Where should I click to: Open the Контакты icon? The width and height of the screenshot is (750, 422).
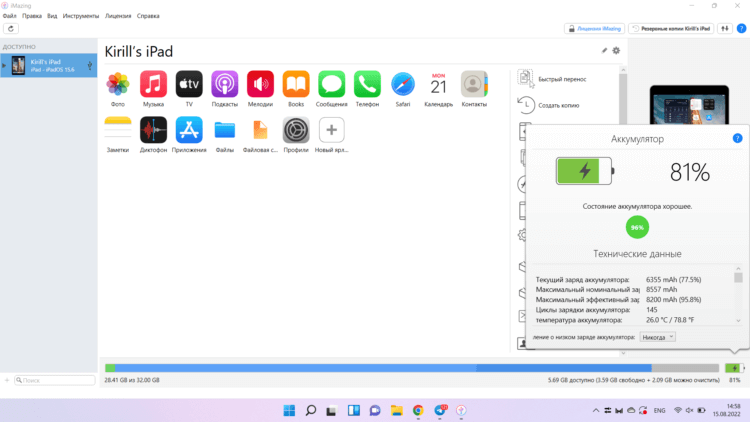[474, 84]
